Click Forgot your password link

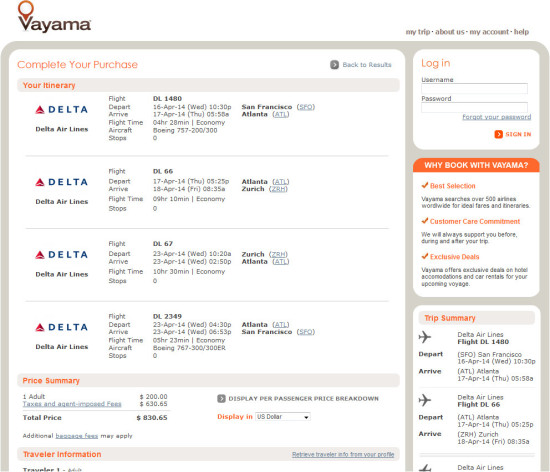click(x=496, y=117)
